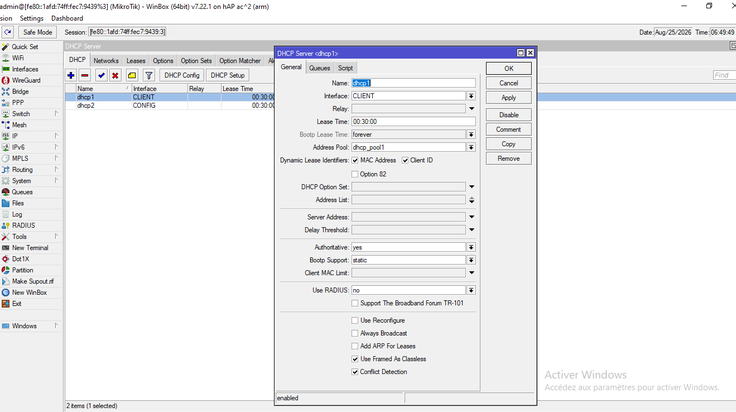Open the Files section
The width and height of the screenshot is (736, 412).
pos(18,203)
